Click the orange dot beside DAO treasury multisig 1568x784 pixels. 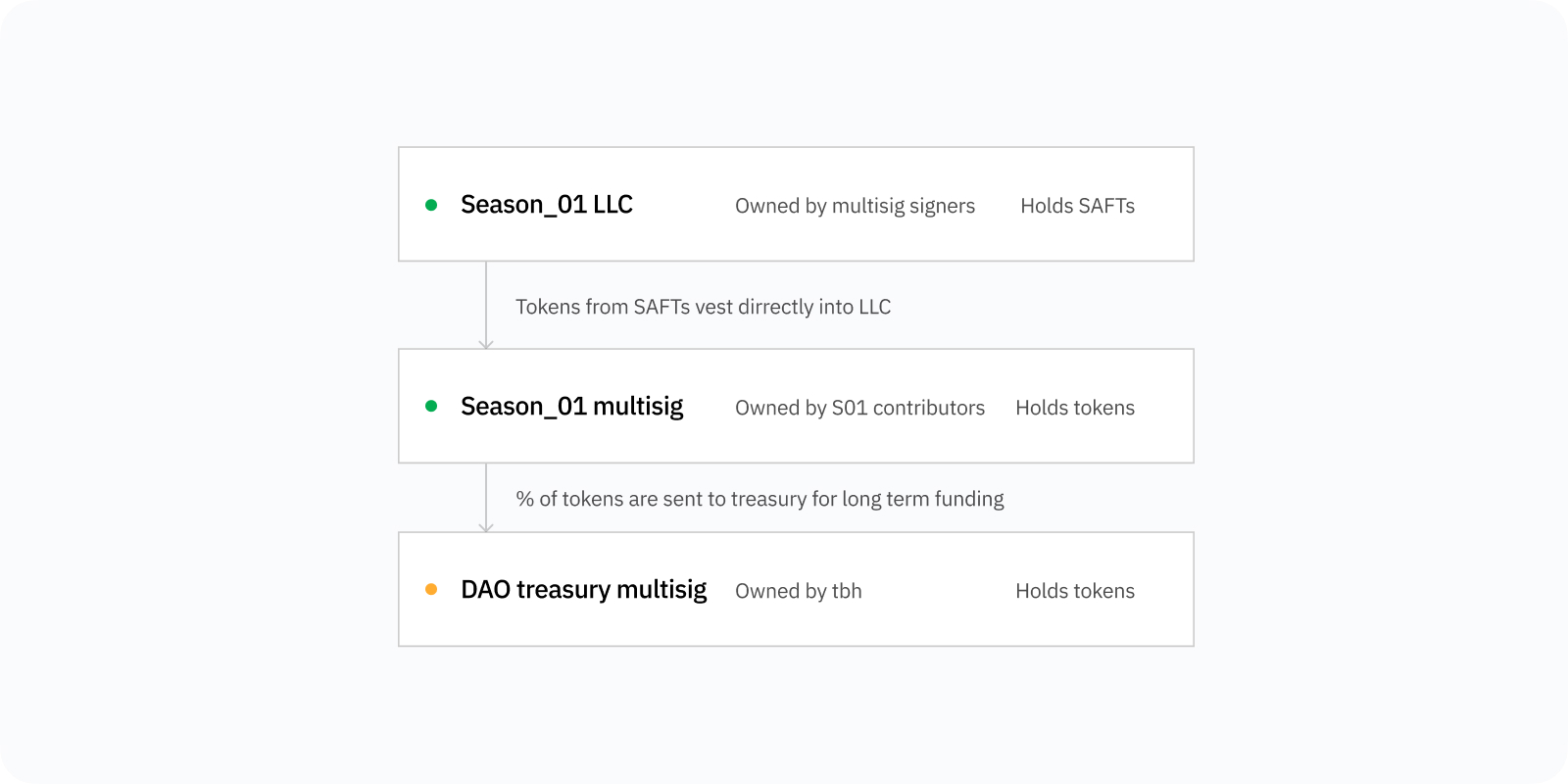[x=431, y=589]
